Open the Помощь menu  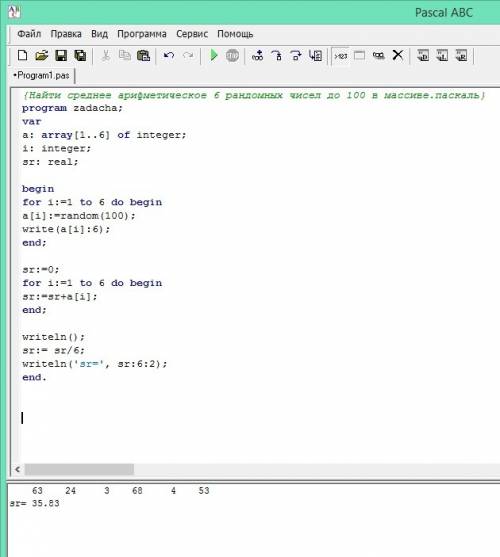click(235, 34)
